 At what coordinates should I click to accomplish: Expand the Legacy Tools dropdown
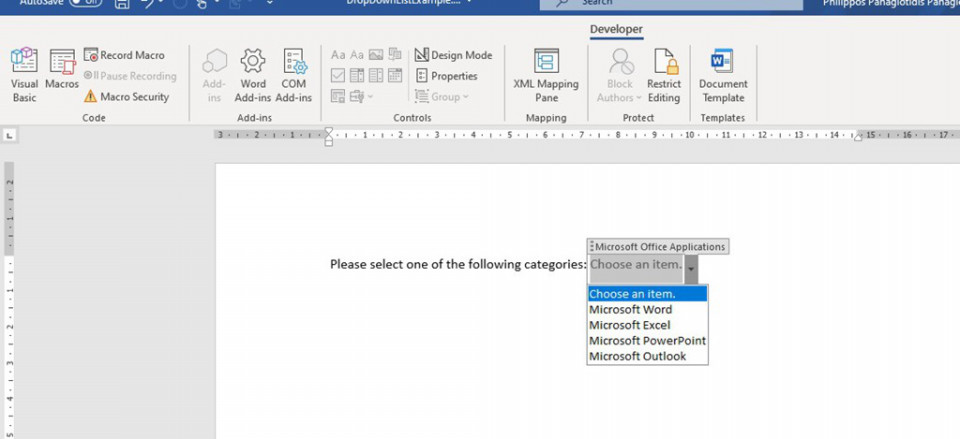362,97
